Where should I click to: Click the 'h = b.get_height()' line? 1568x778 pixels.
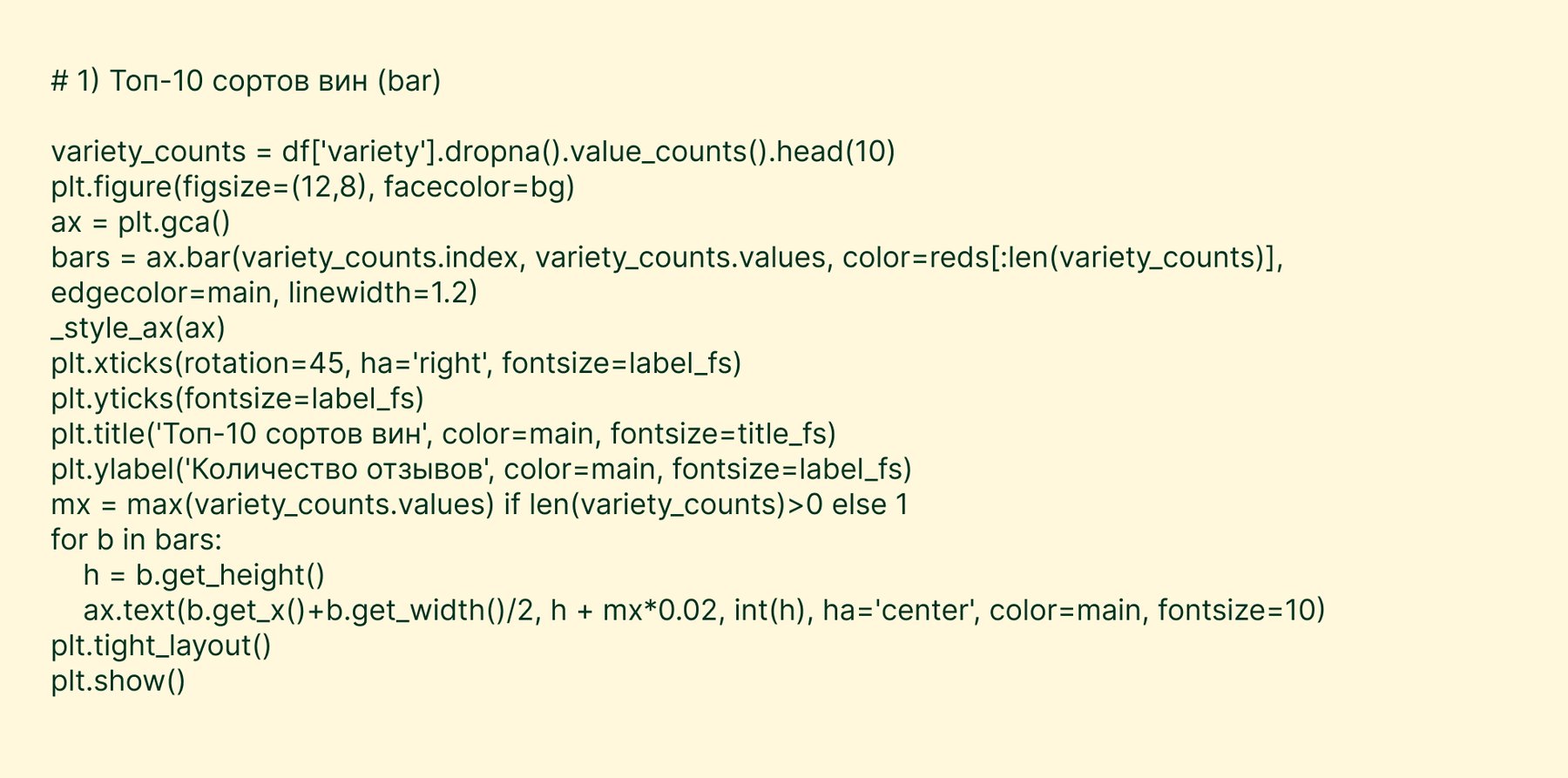click(204, 575)
